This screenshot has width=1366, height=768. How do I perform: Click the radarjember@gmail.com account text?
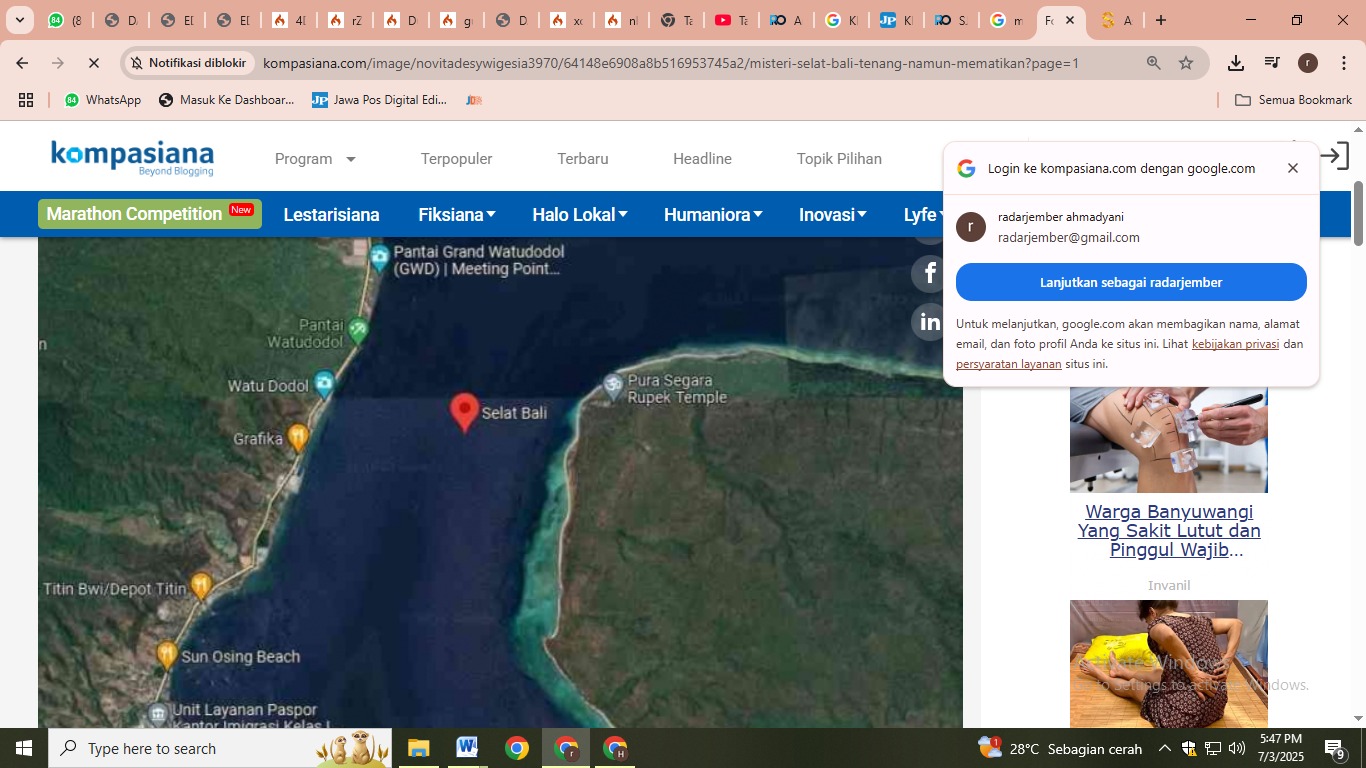pyautogui.click(x=1069, y=238)
